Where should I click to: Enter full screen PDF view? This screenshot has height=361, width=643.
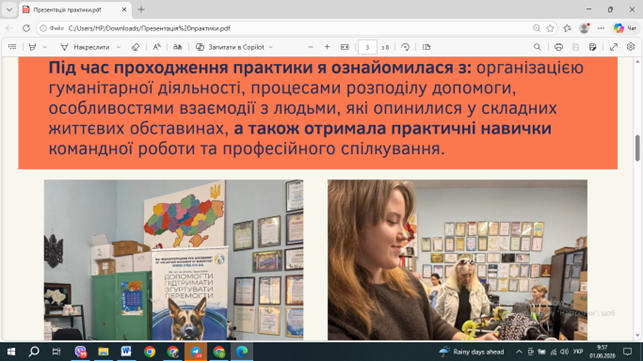pos(614,47)
